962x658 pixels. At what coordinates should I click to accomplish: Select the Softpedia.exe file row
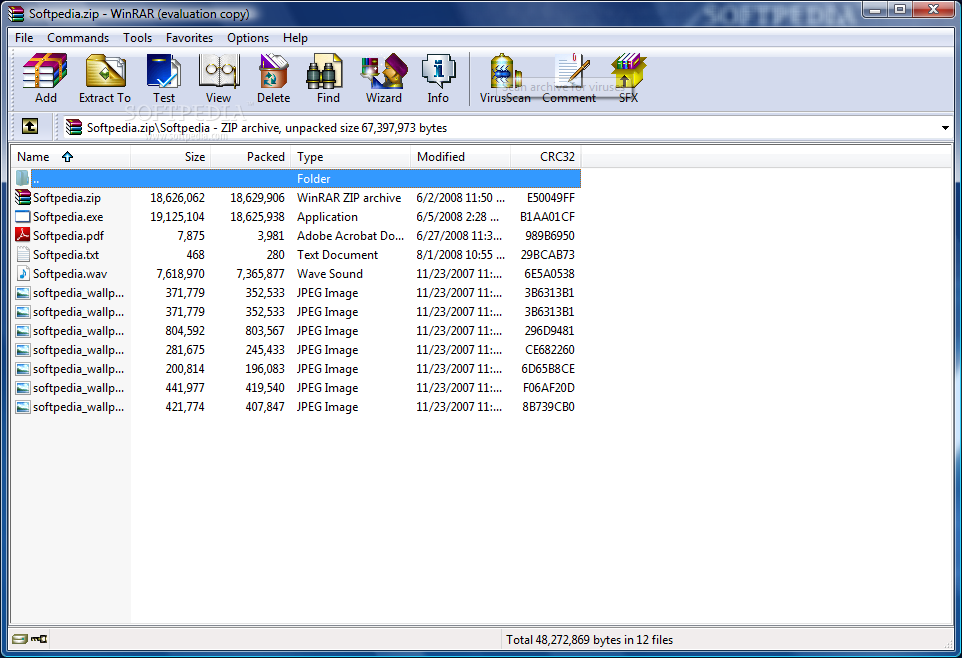click(x=67, y=217)
